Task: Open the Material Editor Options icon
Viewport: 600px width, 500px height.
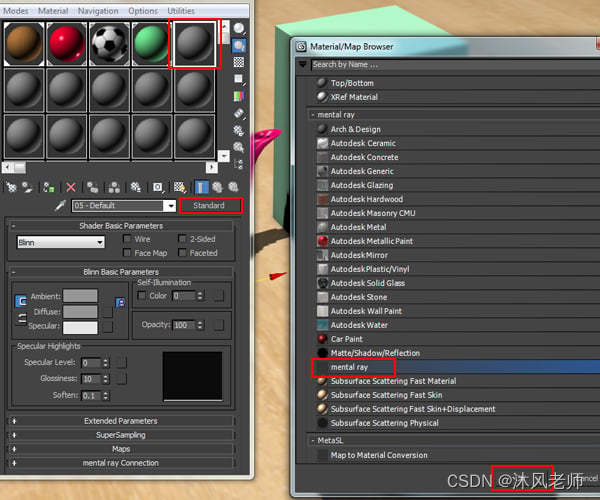Action: click(x=239, y=130)
